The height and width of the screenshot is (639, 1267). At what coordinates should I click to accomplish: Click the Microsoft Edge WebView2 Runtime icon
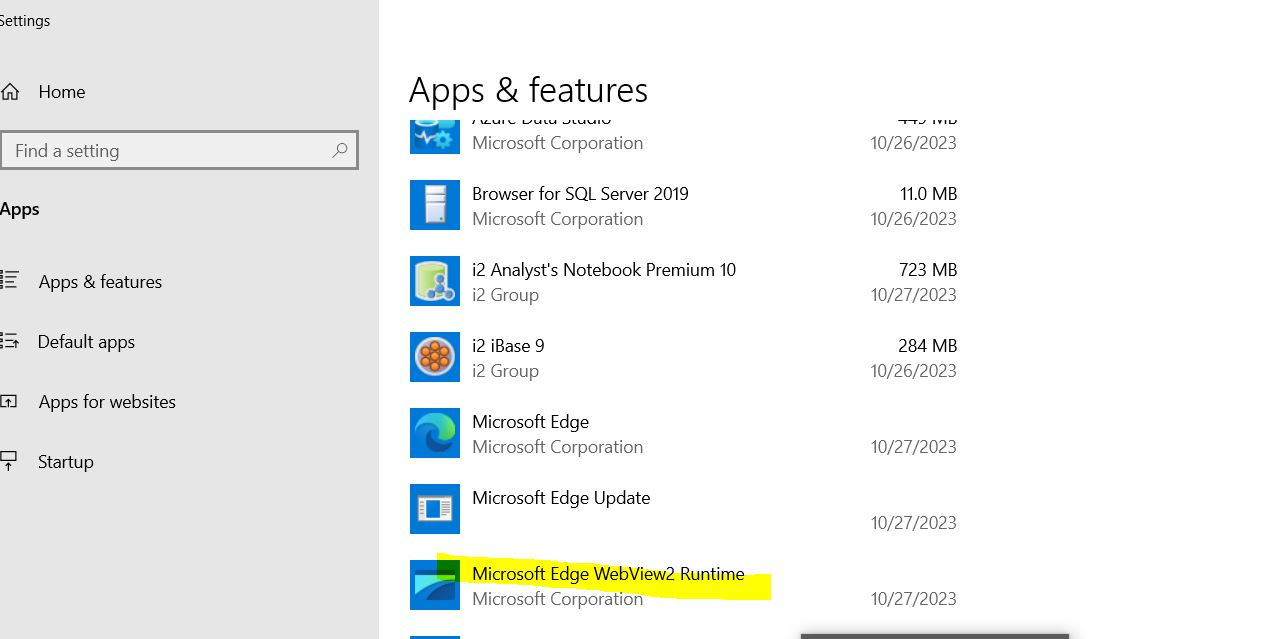coord(434,585)
